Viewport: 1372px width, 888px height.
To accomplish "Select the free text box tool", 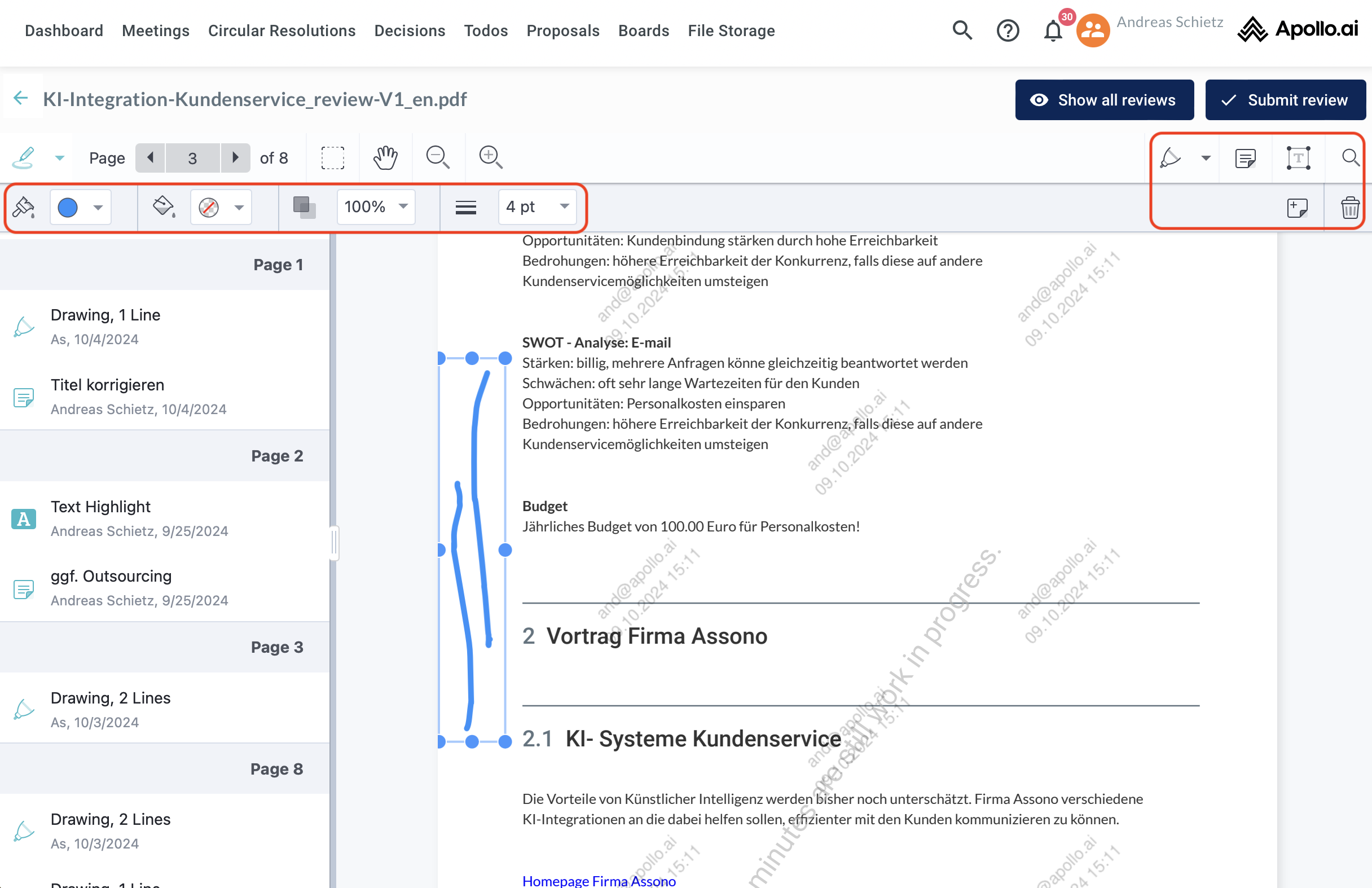I will [1298, 158].
